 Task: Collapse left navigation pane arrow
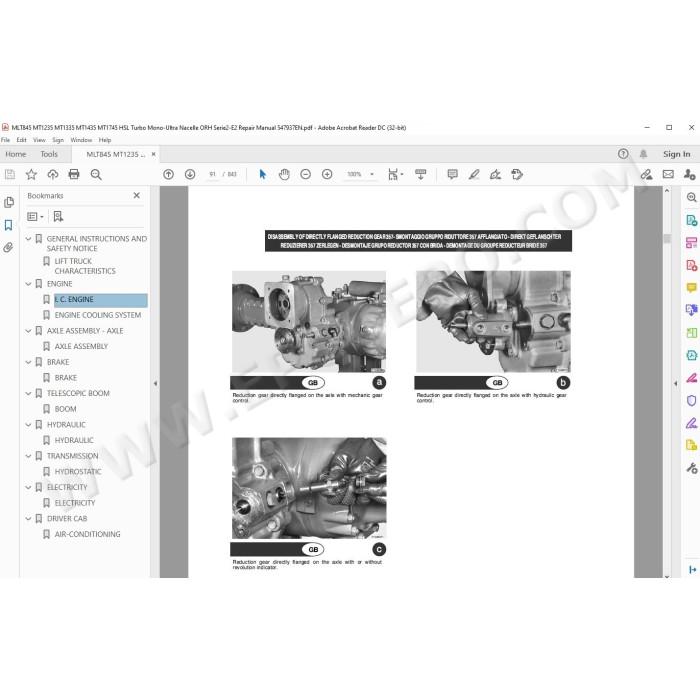click(x=155, y=383)
